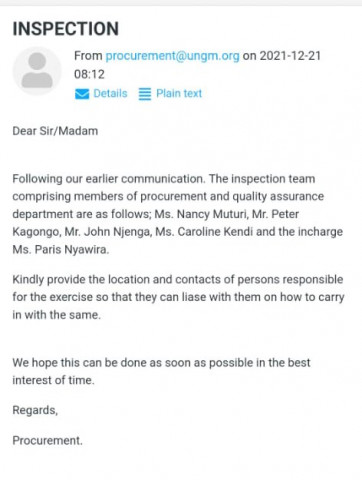Click the 'Procurement.' signature
The height and width of the screenshot is (480, 362).
(48, 441)
